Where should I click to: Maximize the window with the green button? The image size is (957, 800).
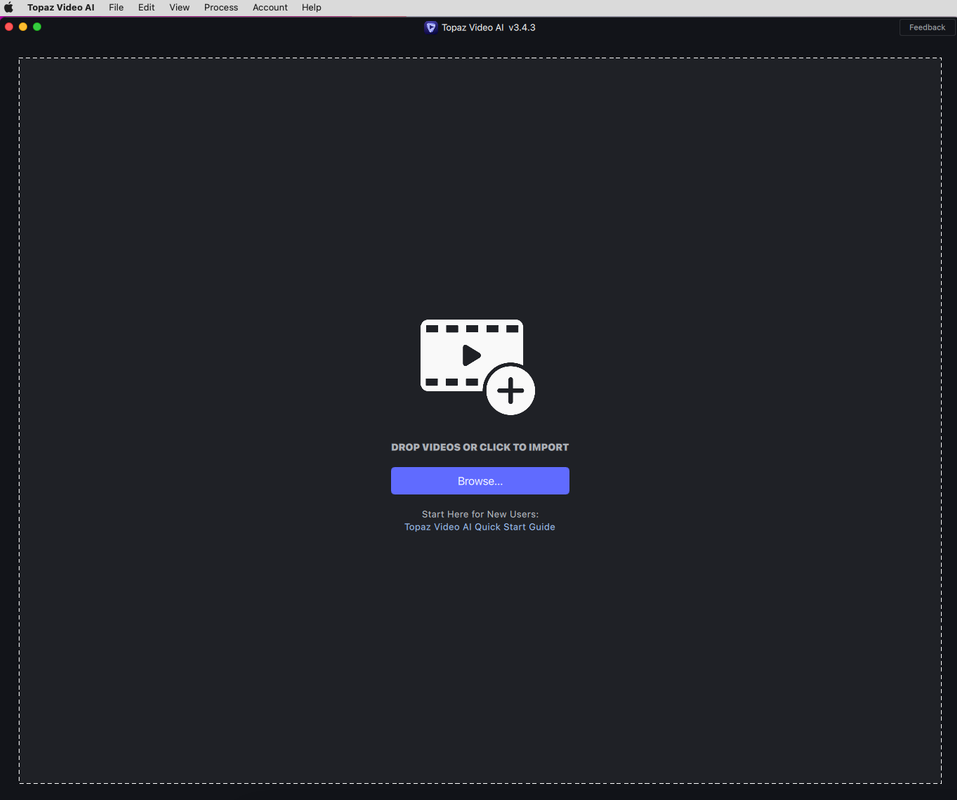point(37,27)
